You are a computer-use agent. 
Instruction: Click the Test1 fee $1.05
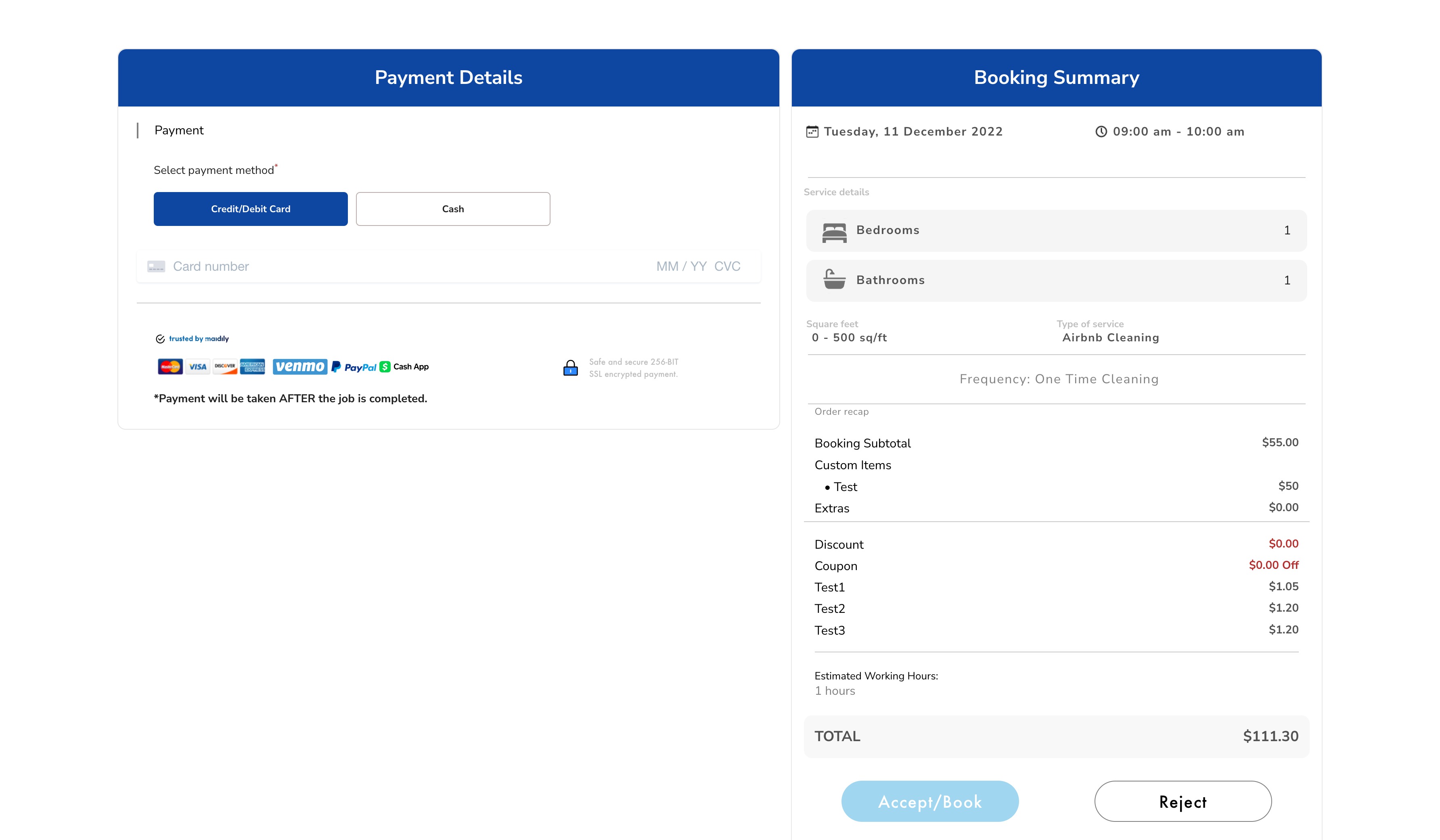point(1283,586)
